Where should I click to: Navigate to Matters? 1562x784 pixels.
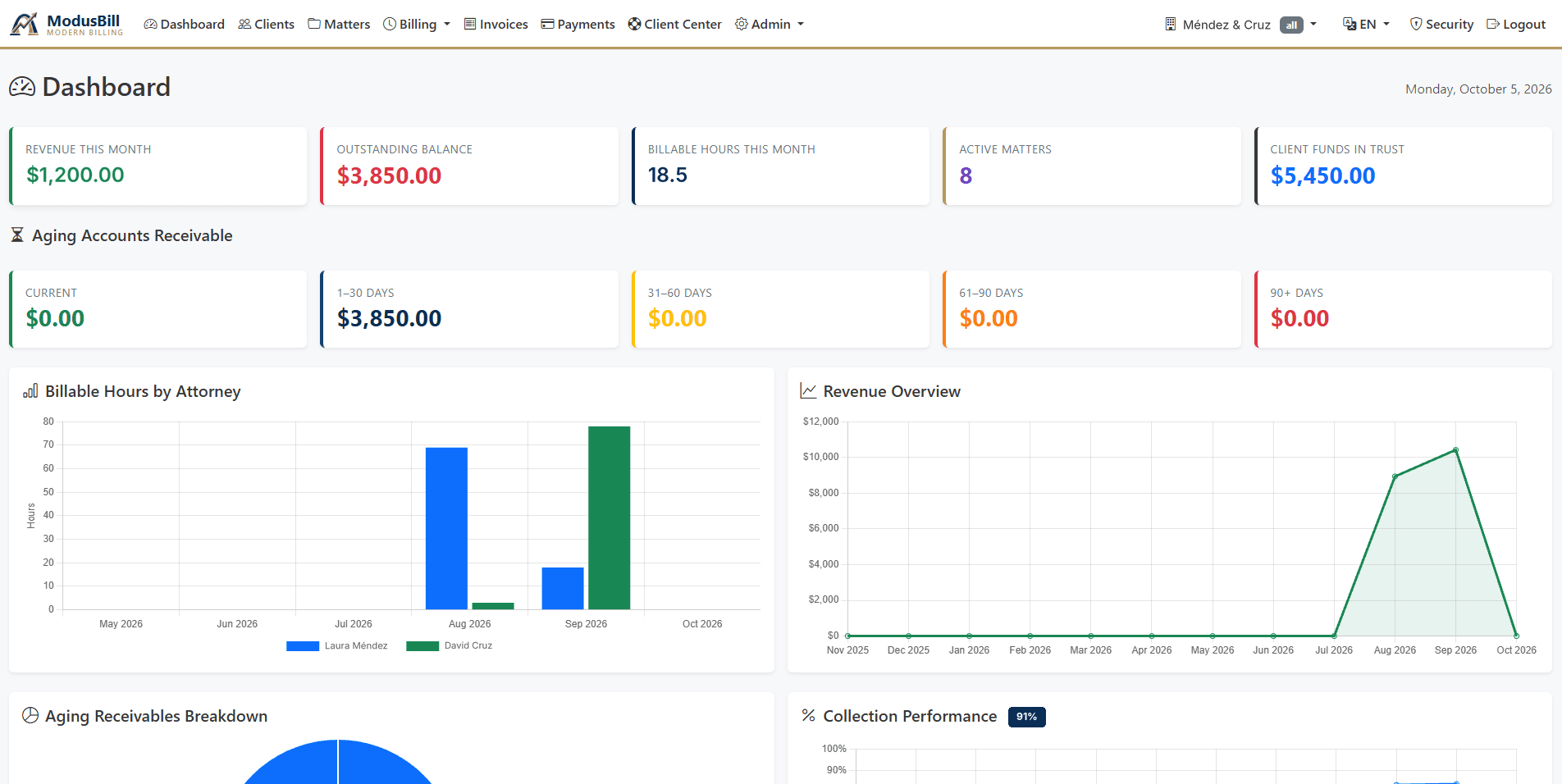(x=339, y=25)
